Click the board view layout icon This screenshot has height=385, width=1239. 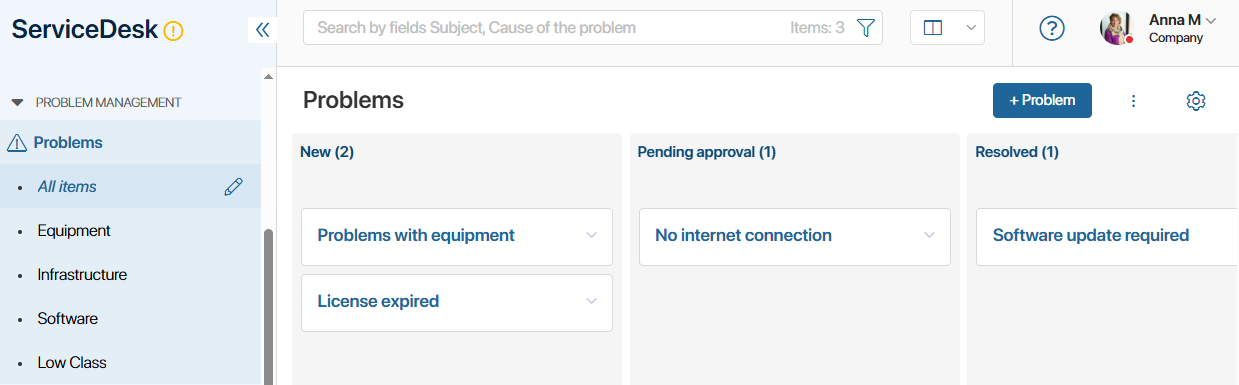[933, 28]
